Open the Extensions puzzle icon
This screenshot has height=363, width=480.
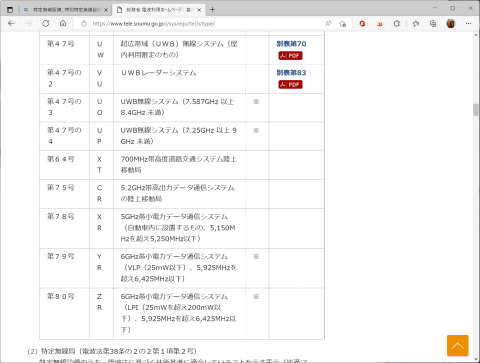pyautogui.click(x=397, y=24)
